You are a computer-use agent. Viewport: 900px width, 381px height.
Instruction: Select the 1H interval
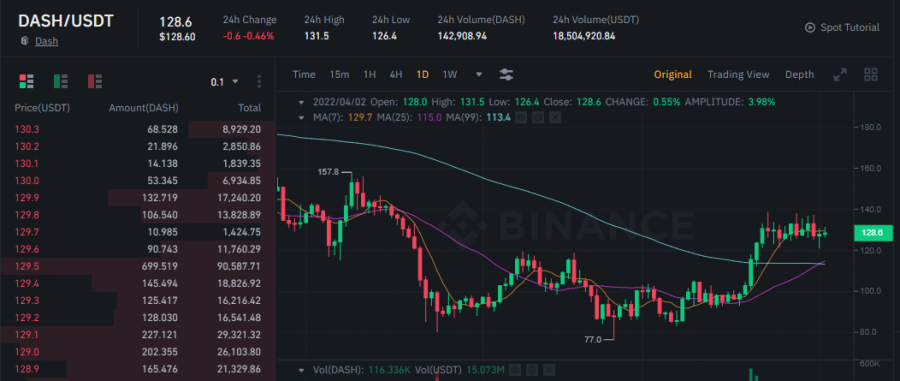(370, 75)
